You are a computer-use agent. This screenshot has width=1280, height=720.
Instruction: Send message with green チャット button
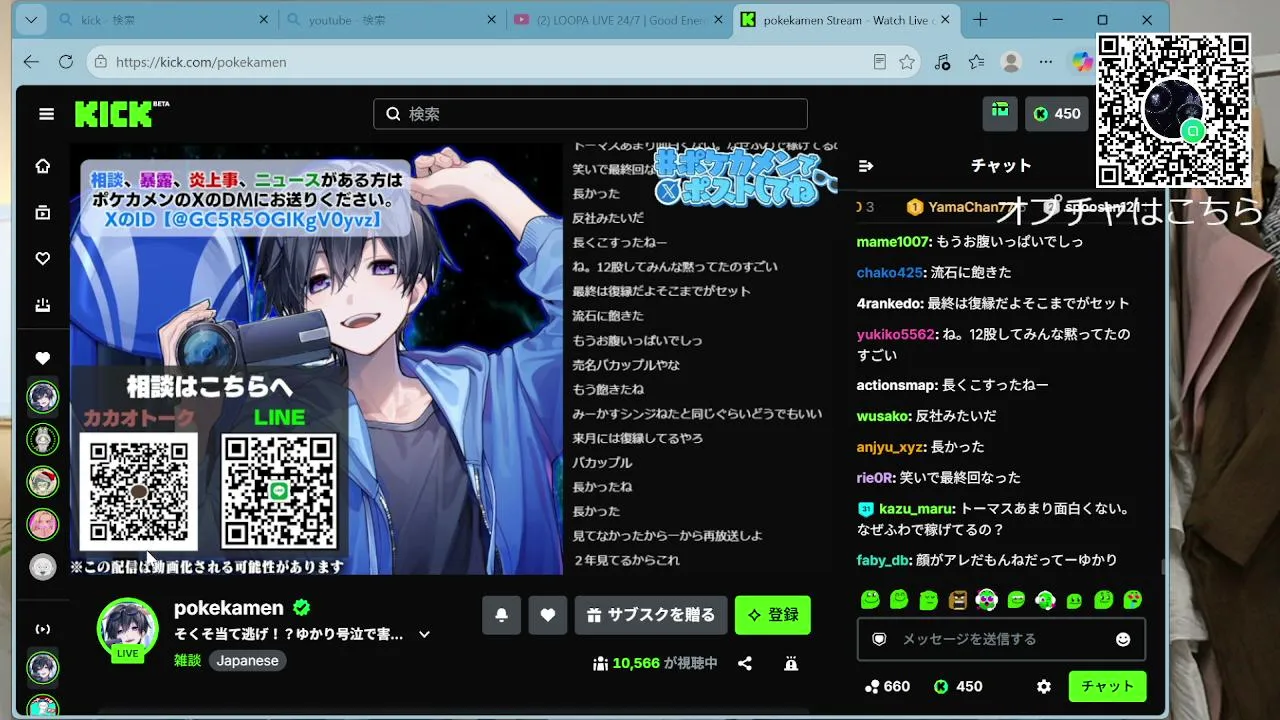1107,687
